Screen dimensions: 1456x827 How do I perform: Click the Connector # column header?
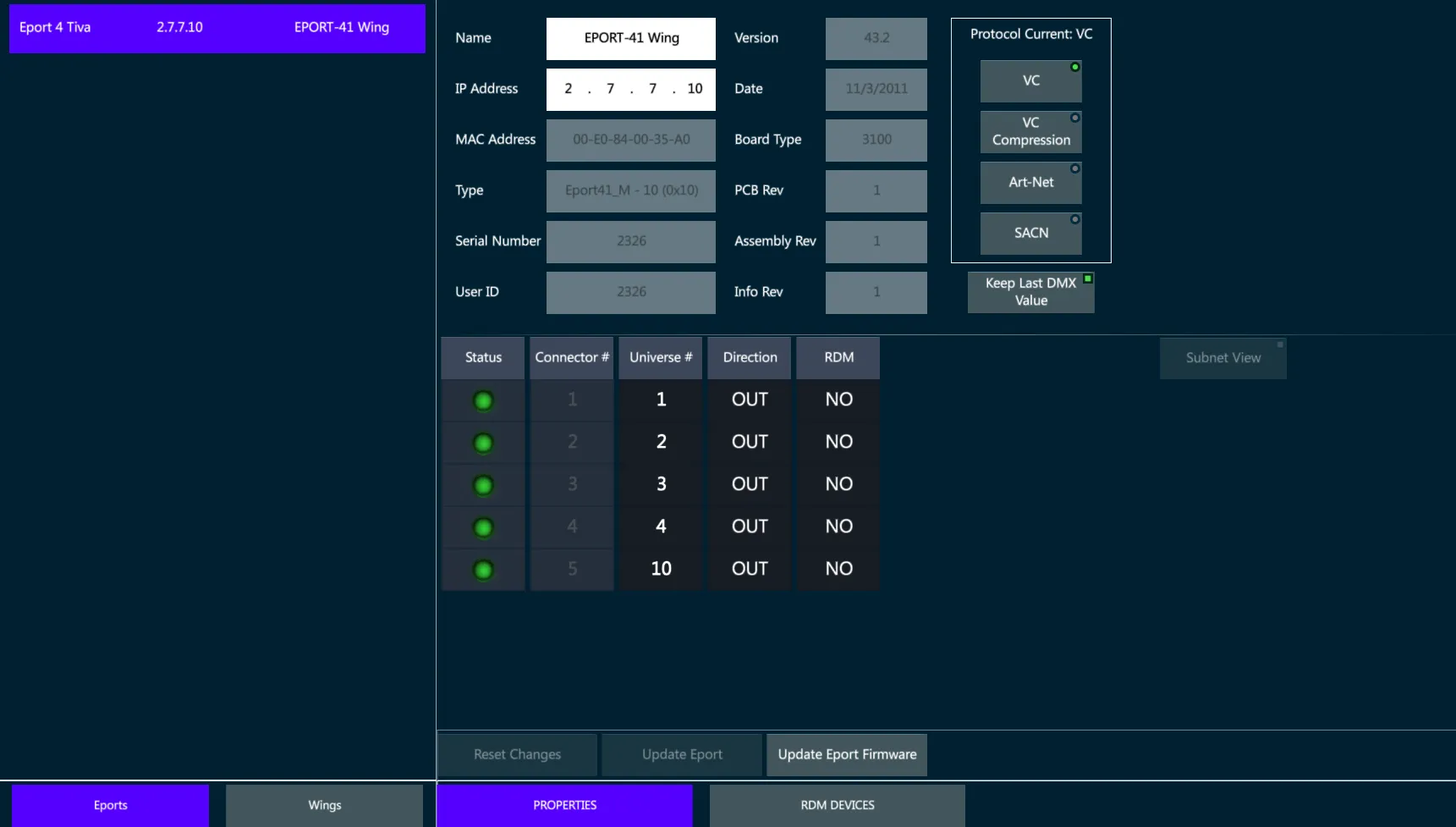572,358
